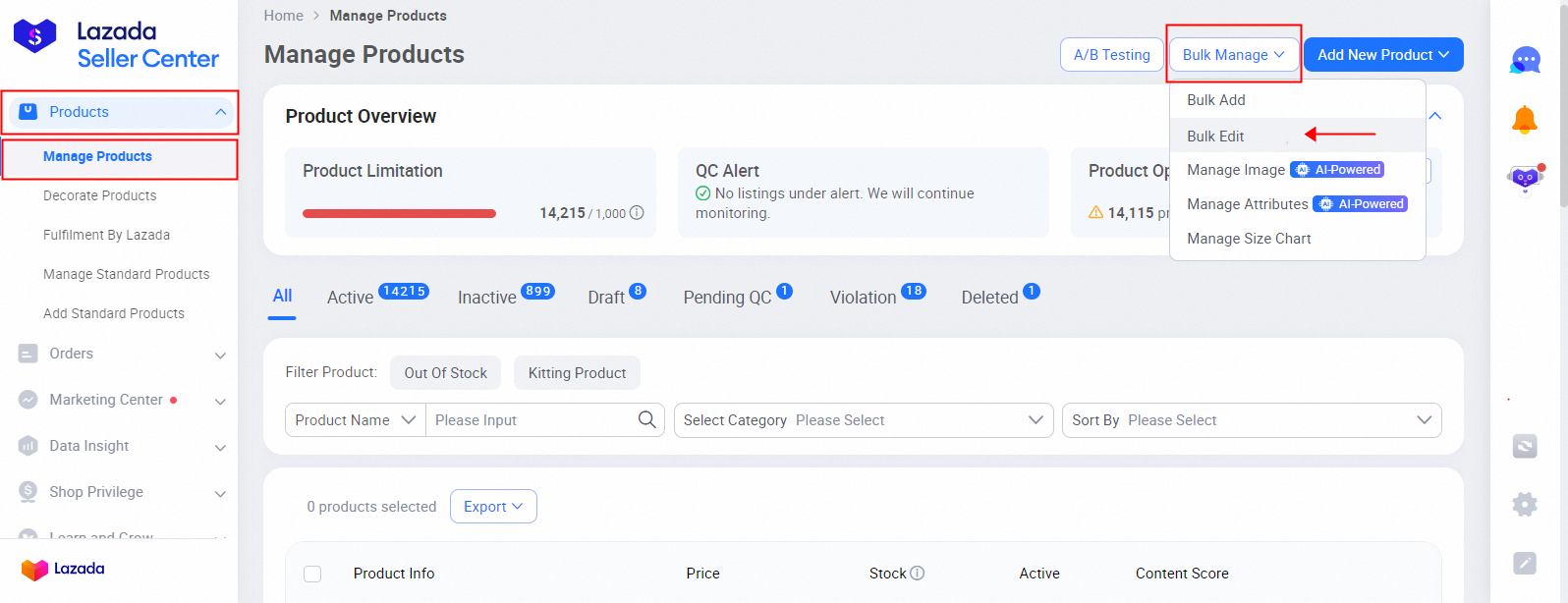Click the product warning triangle icon

tap(1096, 212)
